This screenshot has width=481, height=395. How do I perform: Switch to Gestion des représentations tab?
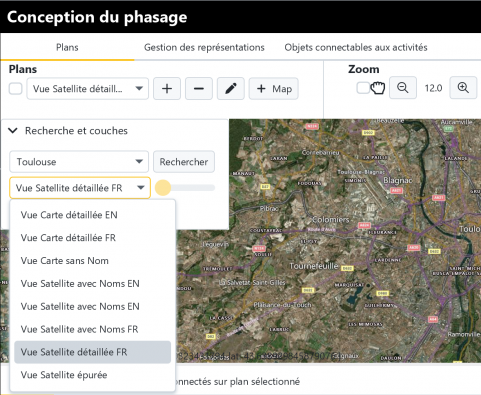[x=204, y=47]
